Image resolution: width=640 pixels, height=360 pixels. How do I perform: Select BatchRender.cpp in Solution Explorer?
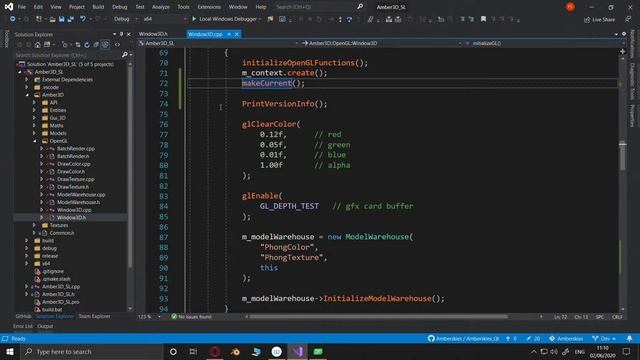coord(76,149)
